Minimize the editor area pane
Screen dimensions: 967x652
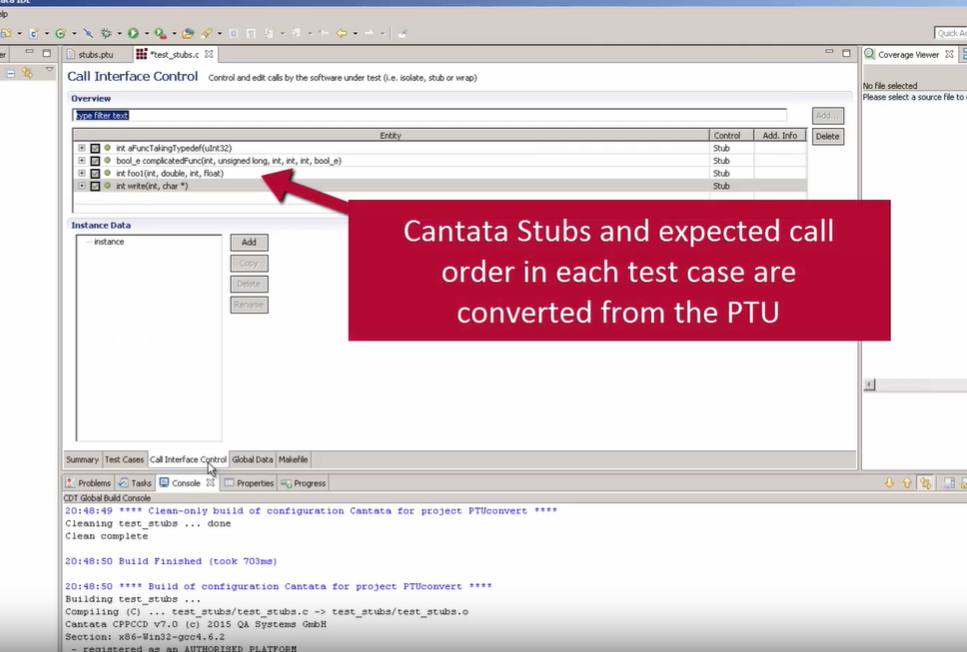point(829,52)
